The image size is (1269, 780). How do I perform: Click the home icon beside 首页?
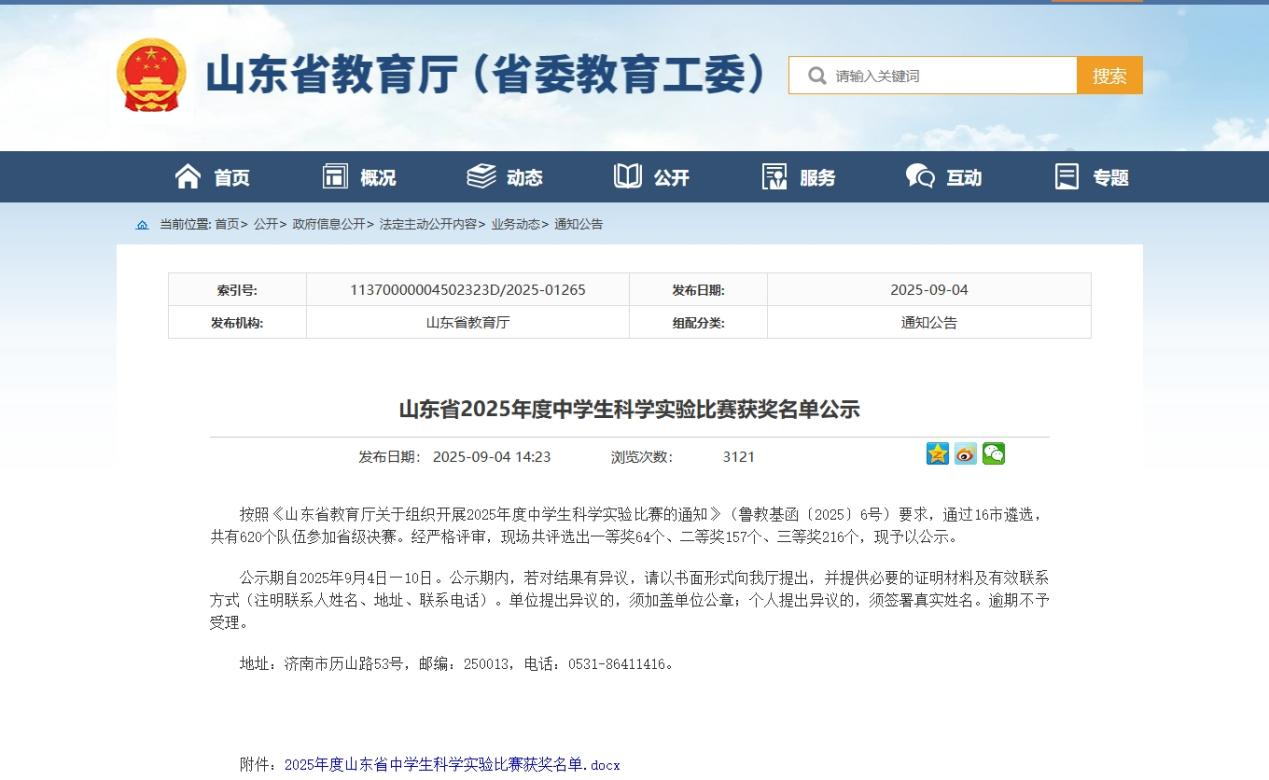pyautogui.click(x=188, y=177)
